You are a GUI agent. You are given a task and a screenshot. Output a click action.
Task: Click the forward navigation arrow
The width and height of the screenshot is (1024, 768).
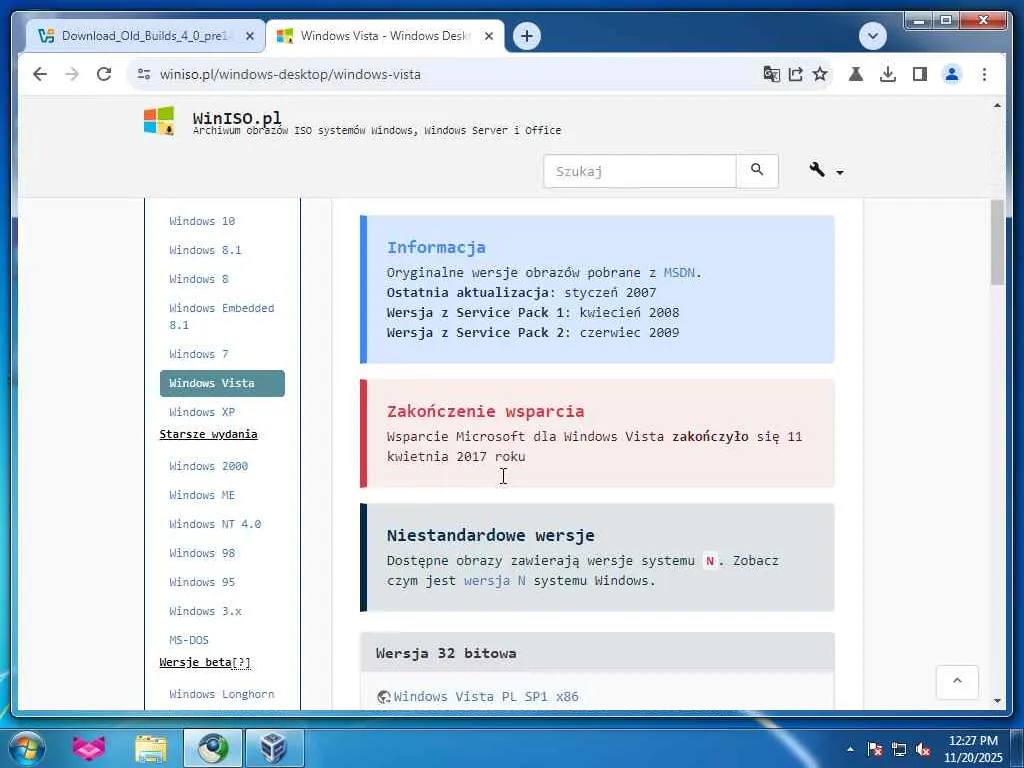72,74
